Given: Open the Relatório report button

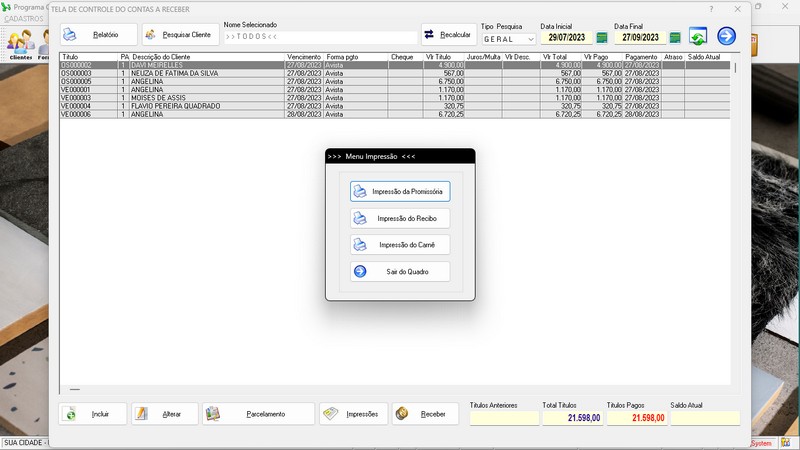Looking at the screenshot, I should [x=98, y=35].
